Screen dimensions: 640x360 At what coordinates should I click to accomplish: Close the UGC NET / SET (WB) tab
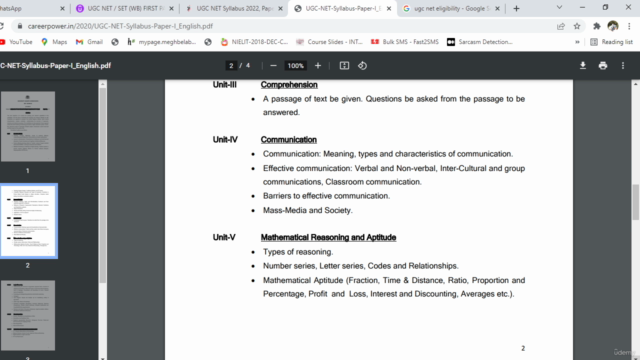coord(171,9)
